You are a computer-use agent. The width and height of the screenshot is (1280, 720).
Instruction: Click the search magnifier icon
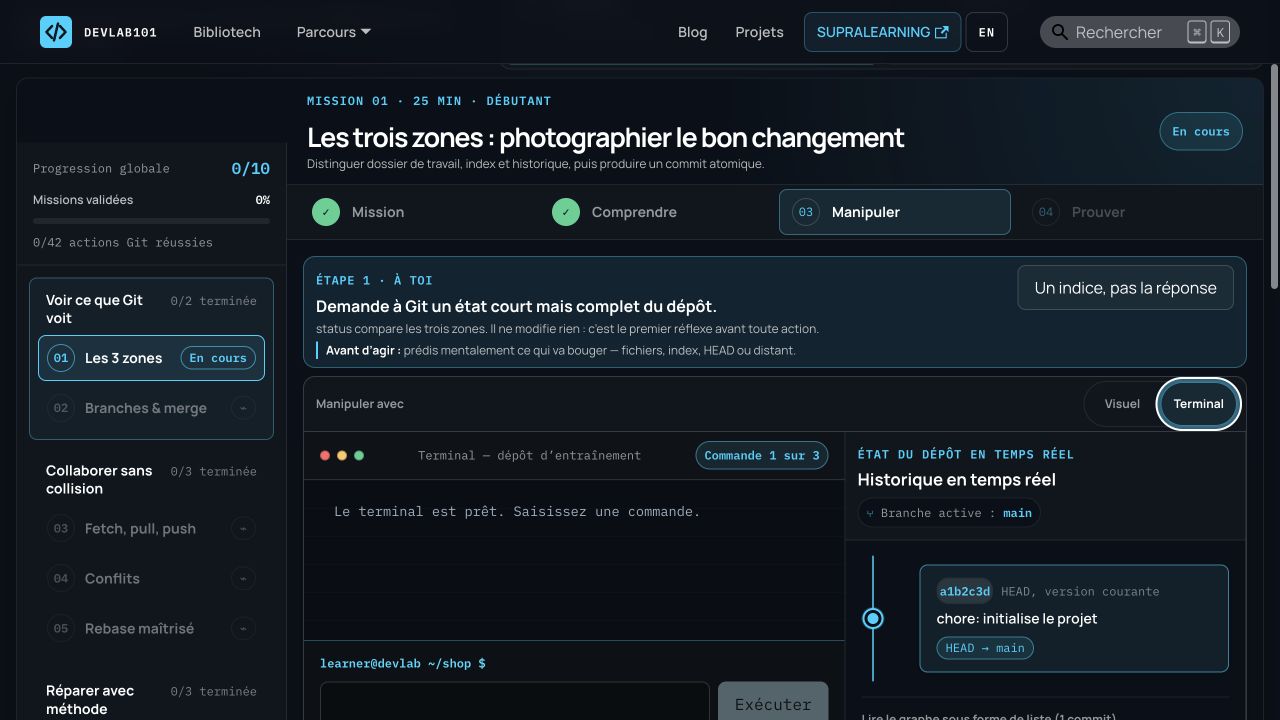[1060, 32]
